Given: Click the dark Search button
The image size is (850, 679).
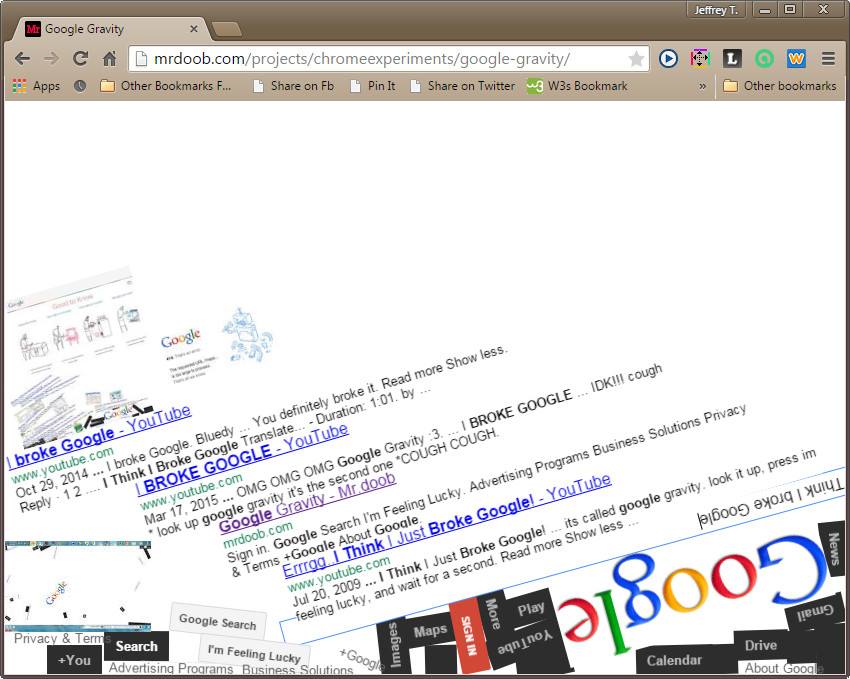Looking at the screenshot, I should click(137, 646).
